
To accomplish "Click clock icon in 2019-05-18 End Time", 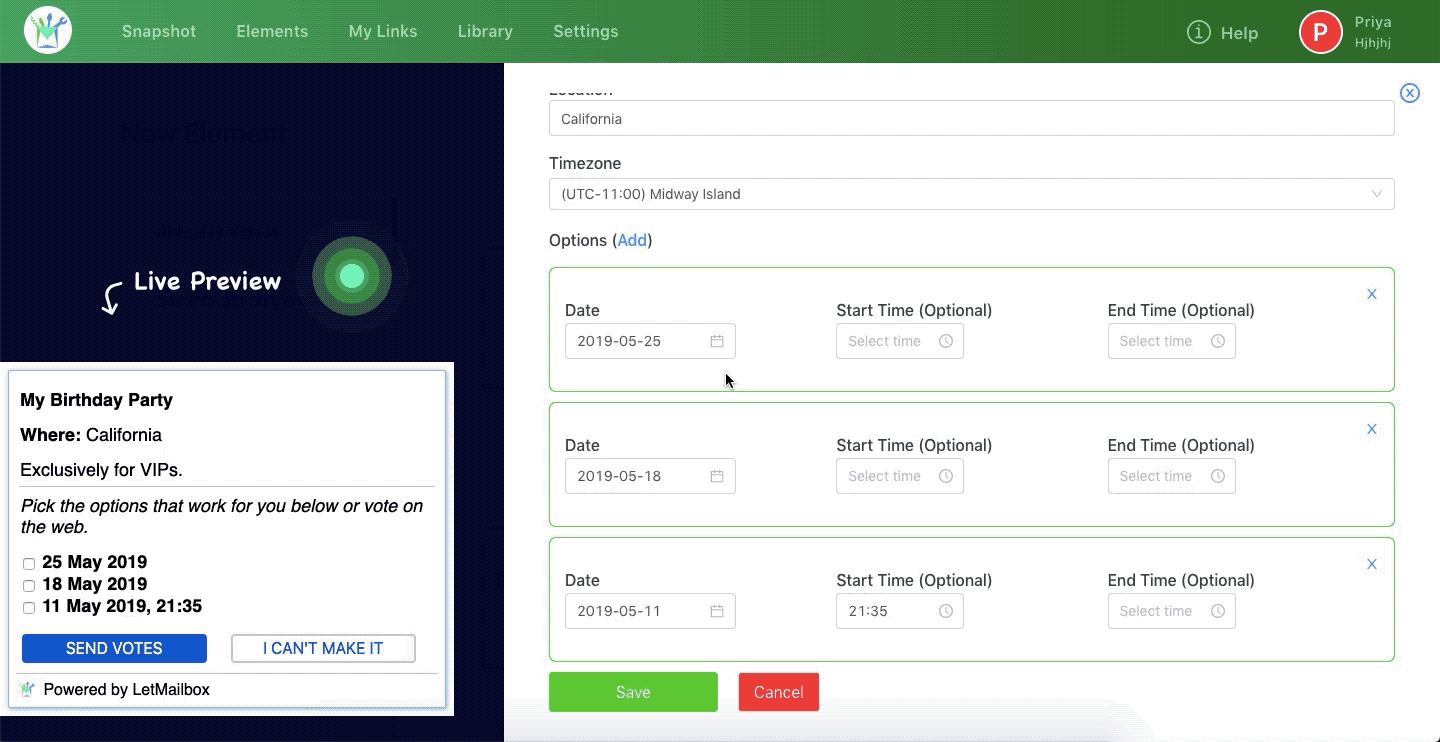I will [x=1218, y=476].
